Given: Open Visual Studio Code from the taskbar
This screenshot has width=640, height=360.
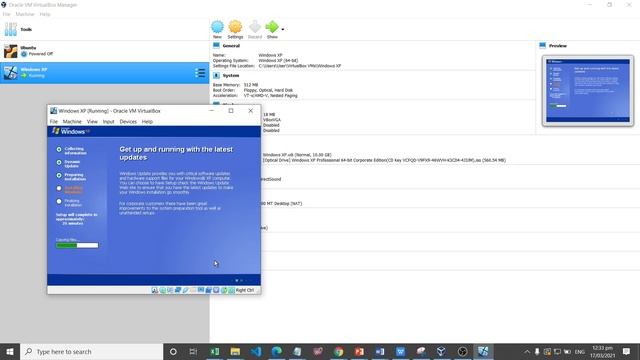Looking at the screenshot, I should pos(256,351).
